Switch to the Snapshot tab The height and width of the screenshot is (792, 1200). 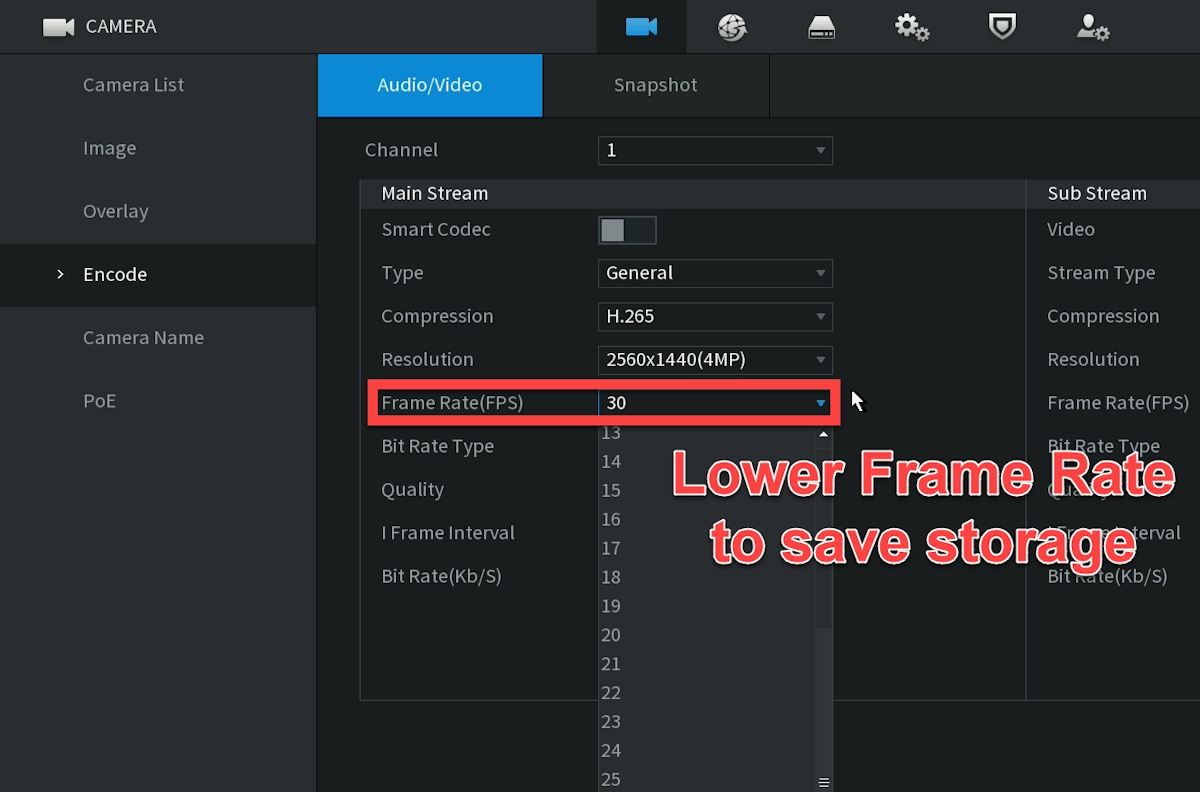655,85
